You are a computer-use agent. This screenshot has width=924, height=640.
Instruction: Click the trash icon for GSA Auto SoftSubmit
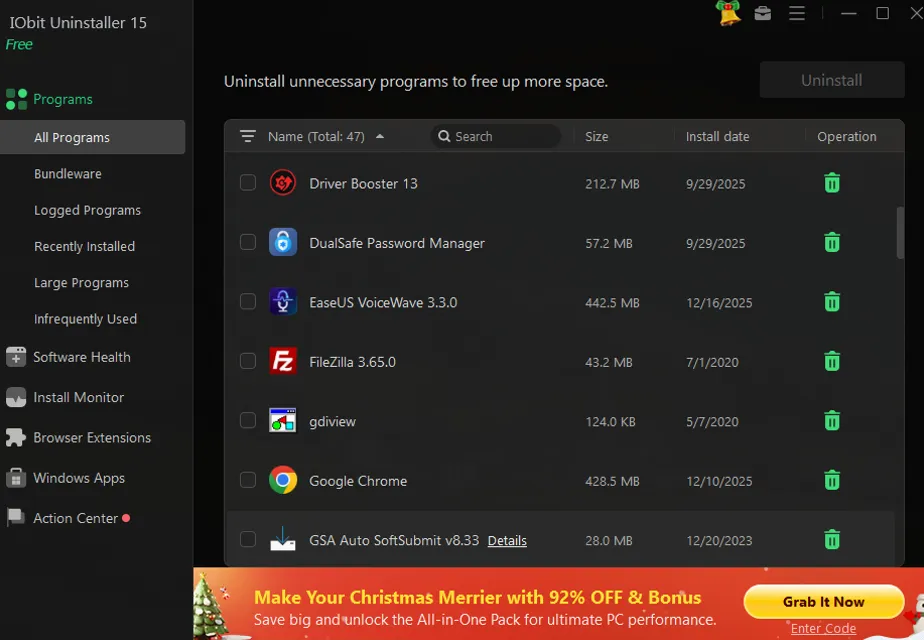tap(831, 540)
